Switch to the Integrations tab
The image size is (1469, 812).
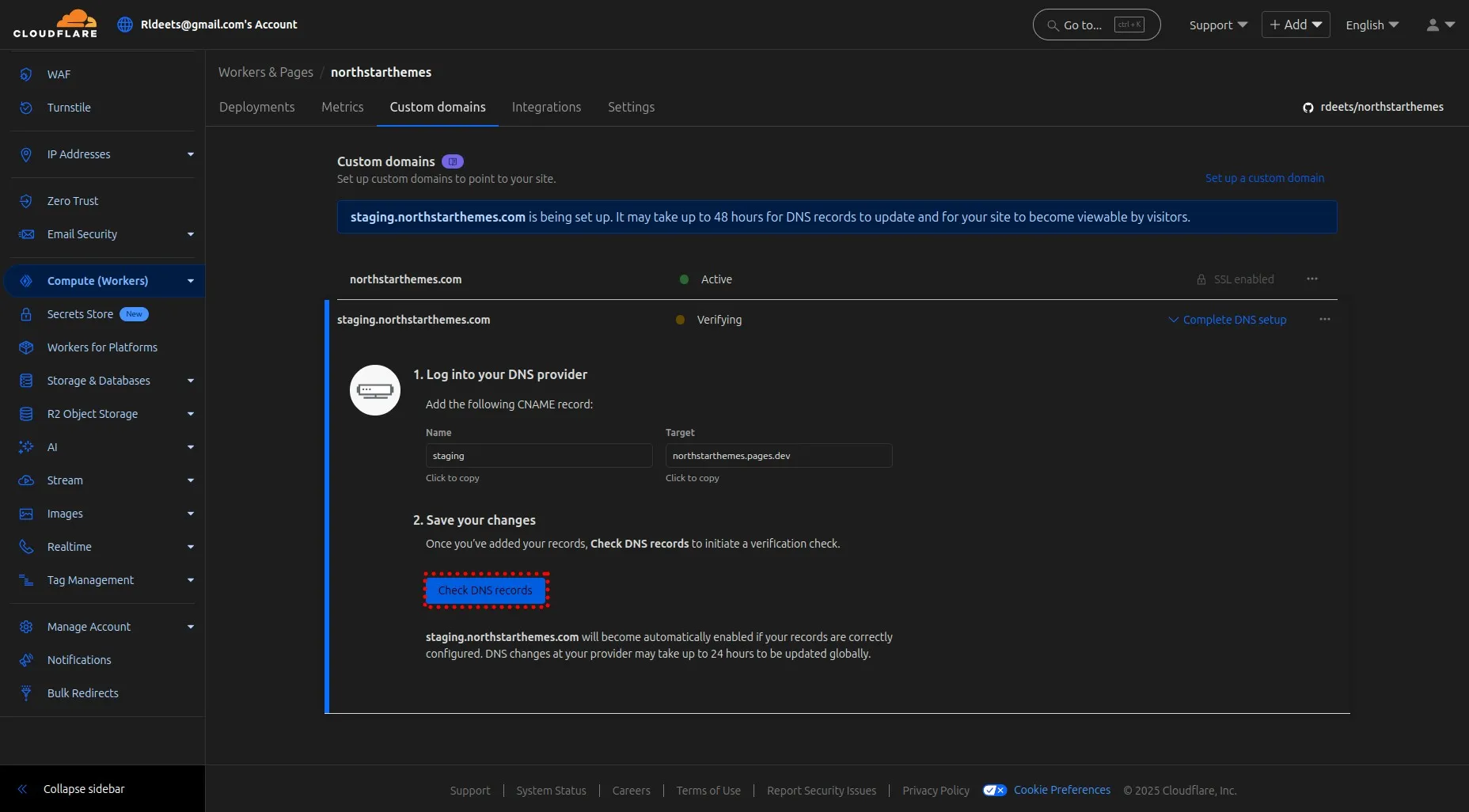546,107
